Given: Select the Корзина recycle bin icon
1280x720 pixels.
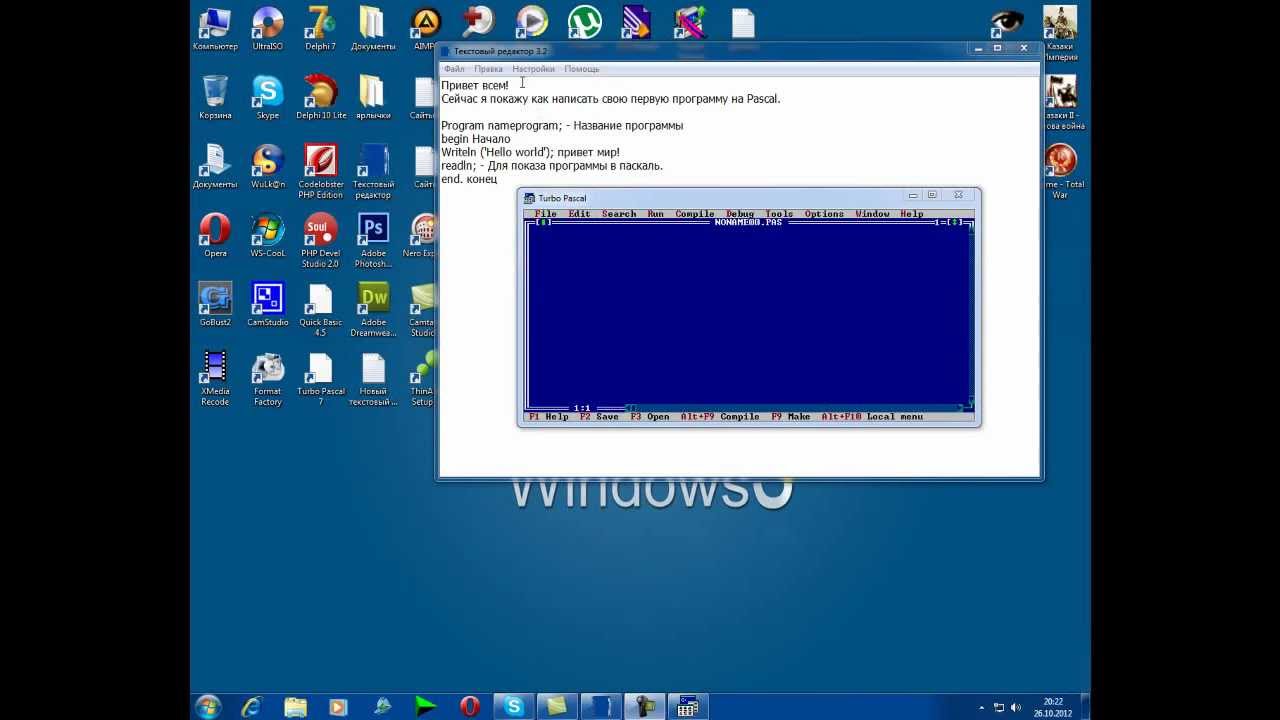Looking at the screenshot, I should pyautogui.click(x=215, y=98).
